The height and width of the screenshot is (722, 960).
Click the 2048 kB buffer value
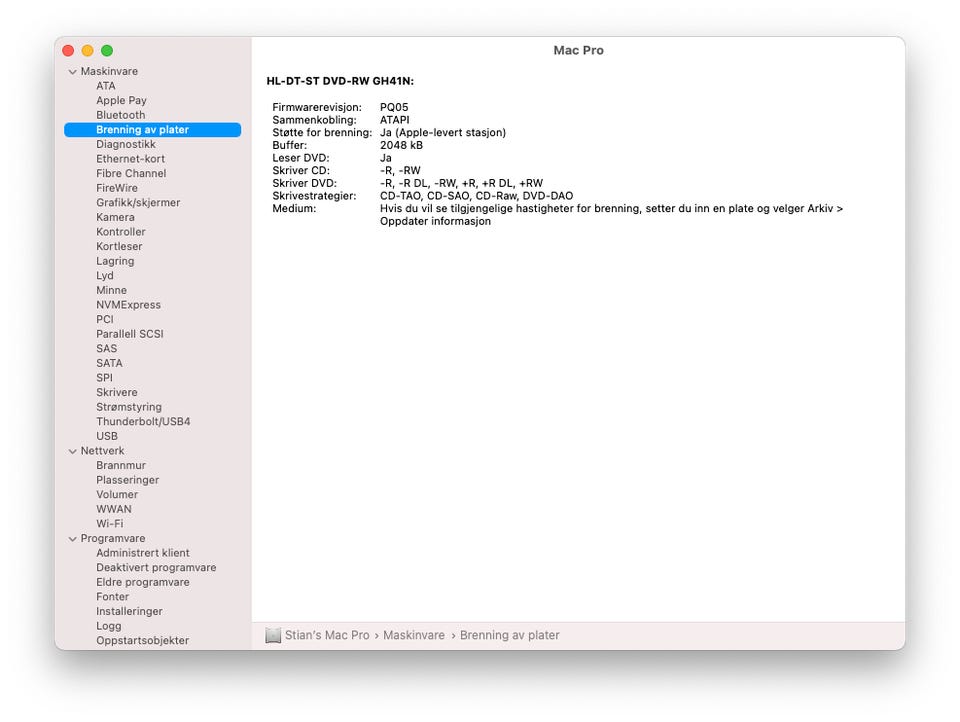pyautogui.click(x=401, y=146)
